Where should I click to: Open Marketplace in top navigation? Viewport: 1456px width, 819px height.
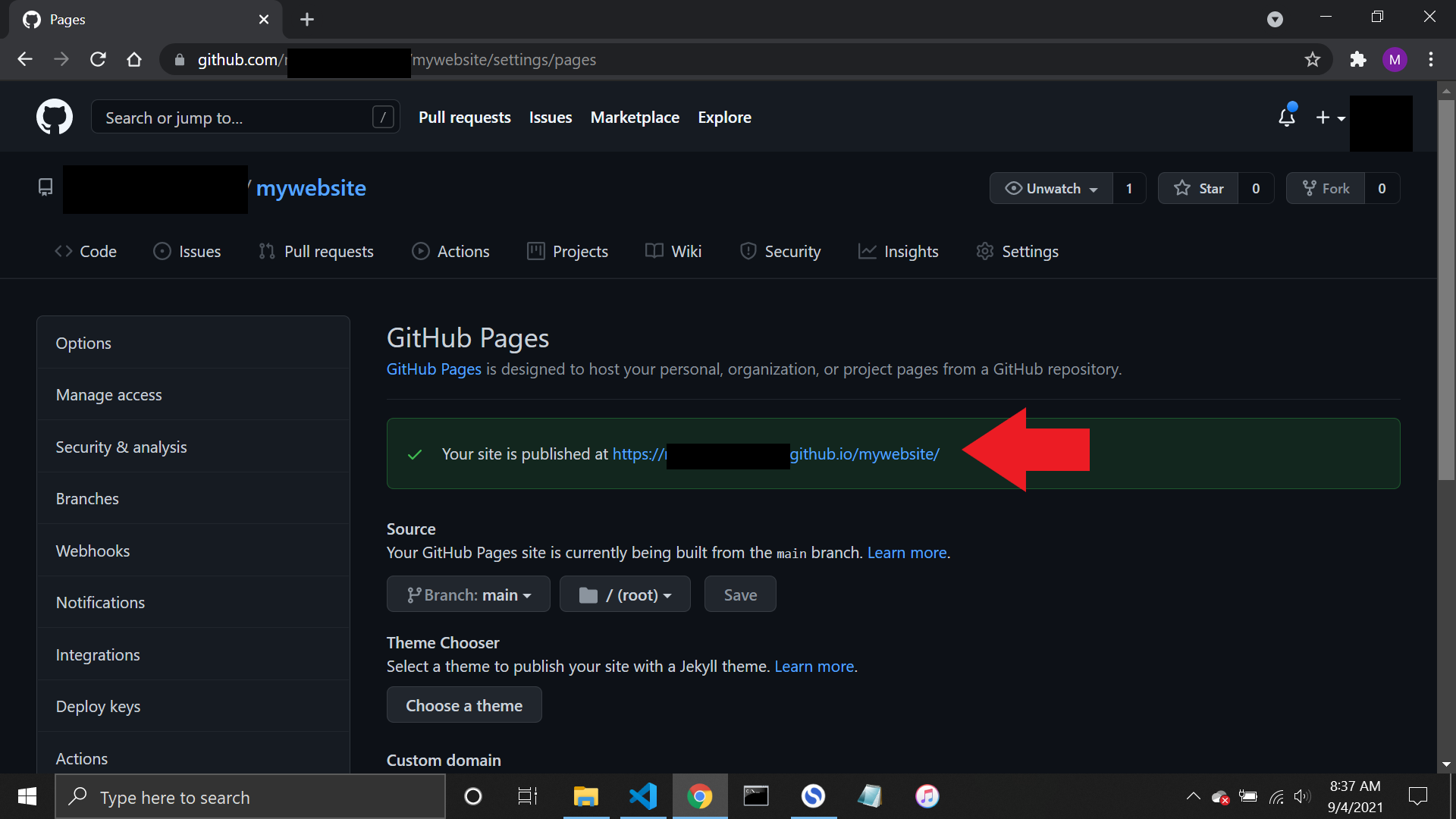click(x=635, y=118)
